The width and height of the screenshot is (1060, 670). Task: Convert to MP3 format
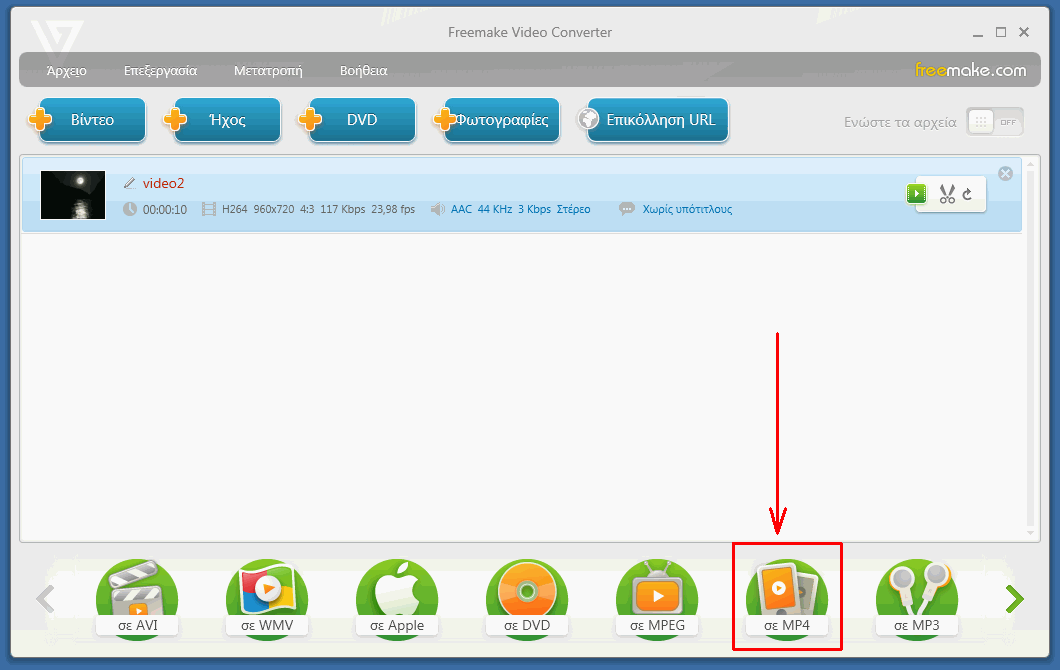pos(917,599)
